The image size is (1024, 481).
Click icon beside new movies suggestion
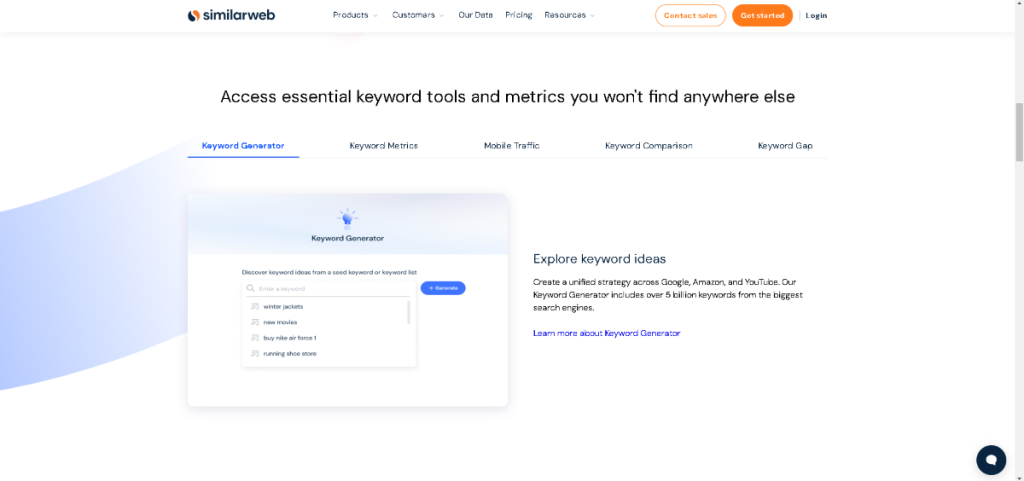(x=255, y=322)
